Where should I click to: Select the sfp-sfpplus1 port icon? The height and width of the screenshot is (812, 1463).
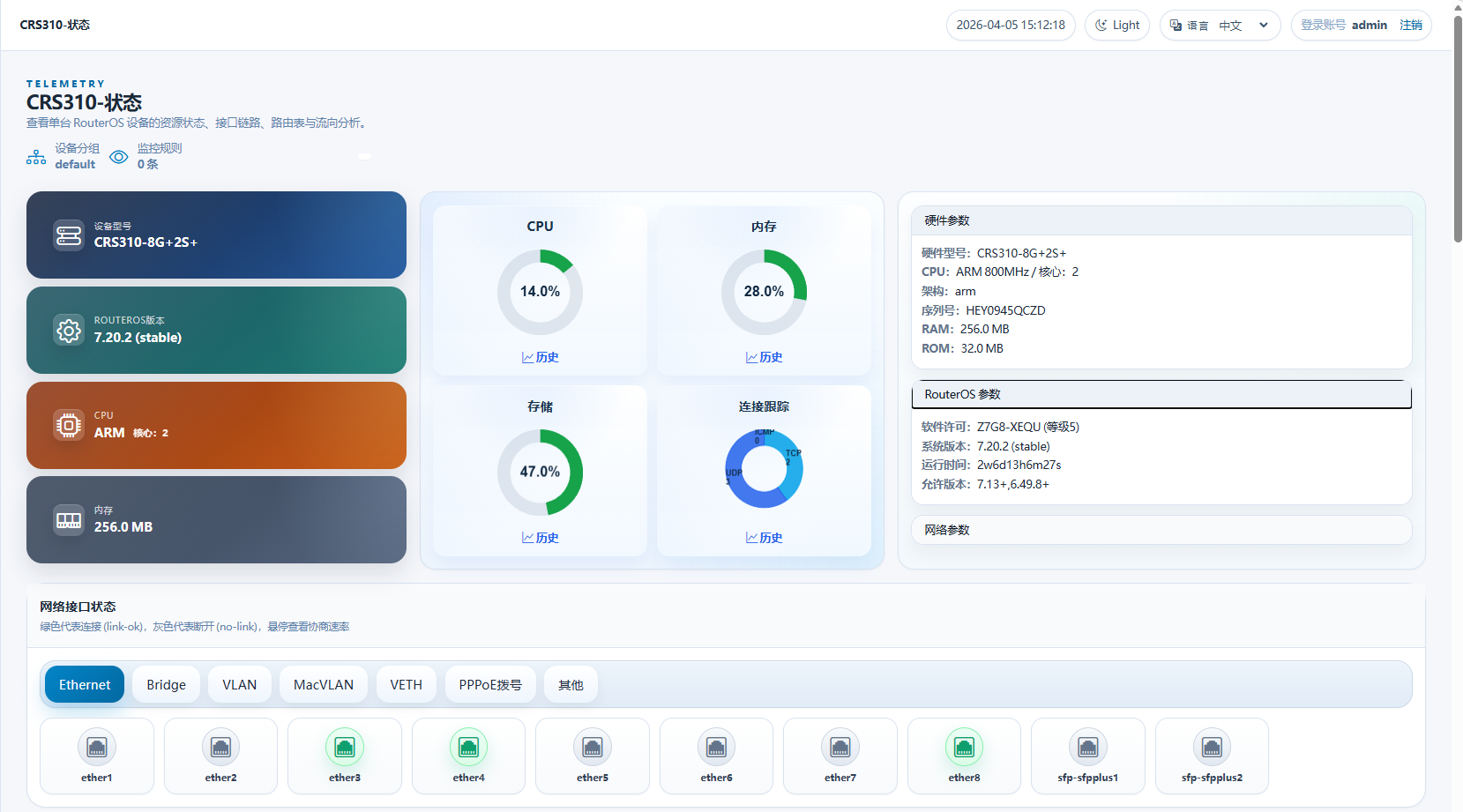(x=1088, y=748)
